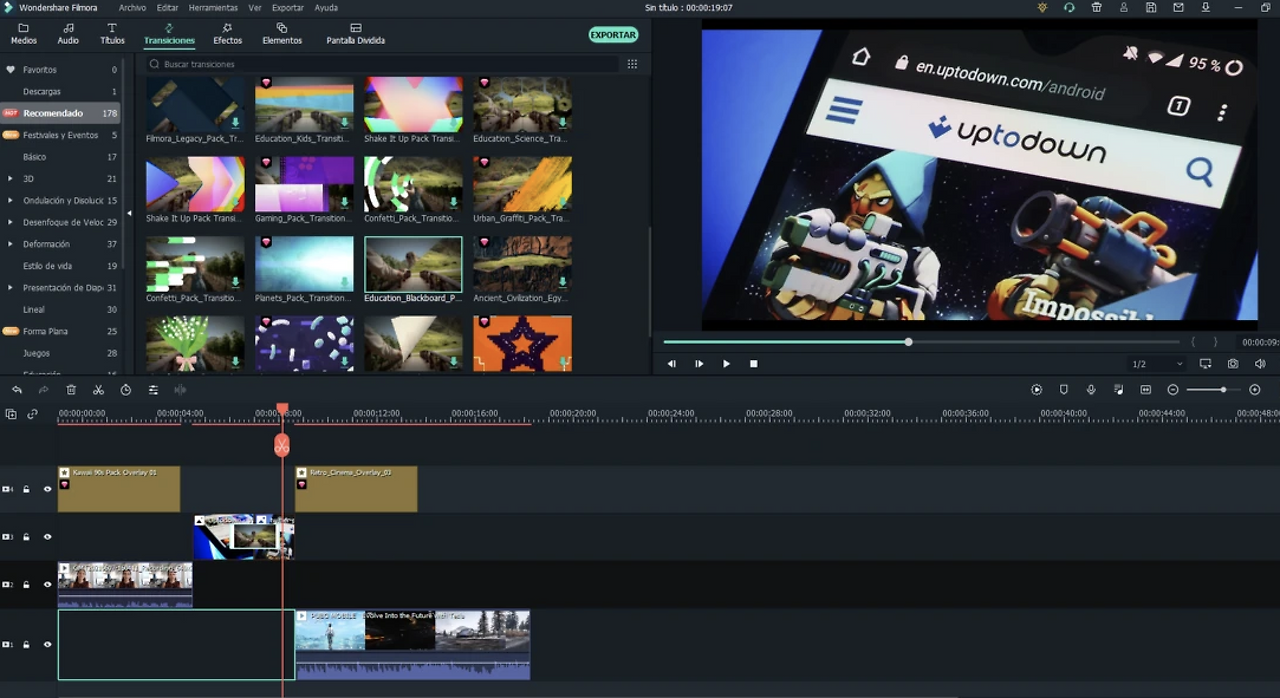Select Filmora_Legacy_Pack transition thumbnail
This screenshot has height=698, width=1280.
coord(195,105)
